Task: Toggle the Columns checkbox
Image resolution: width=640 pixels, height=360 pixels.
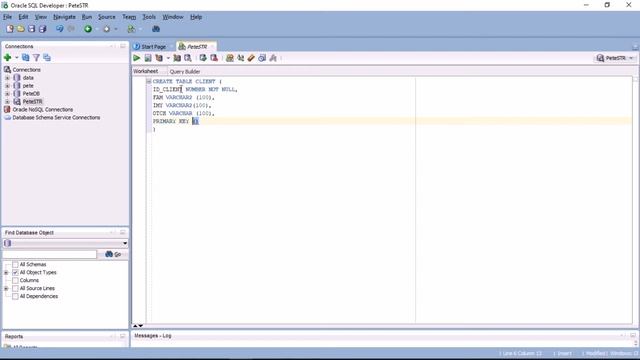Action: [x=15, y=280]
